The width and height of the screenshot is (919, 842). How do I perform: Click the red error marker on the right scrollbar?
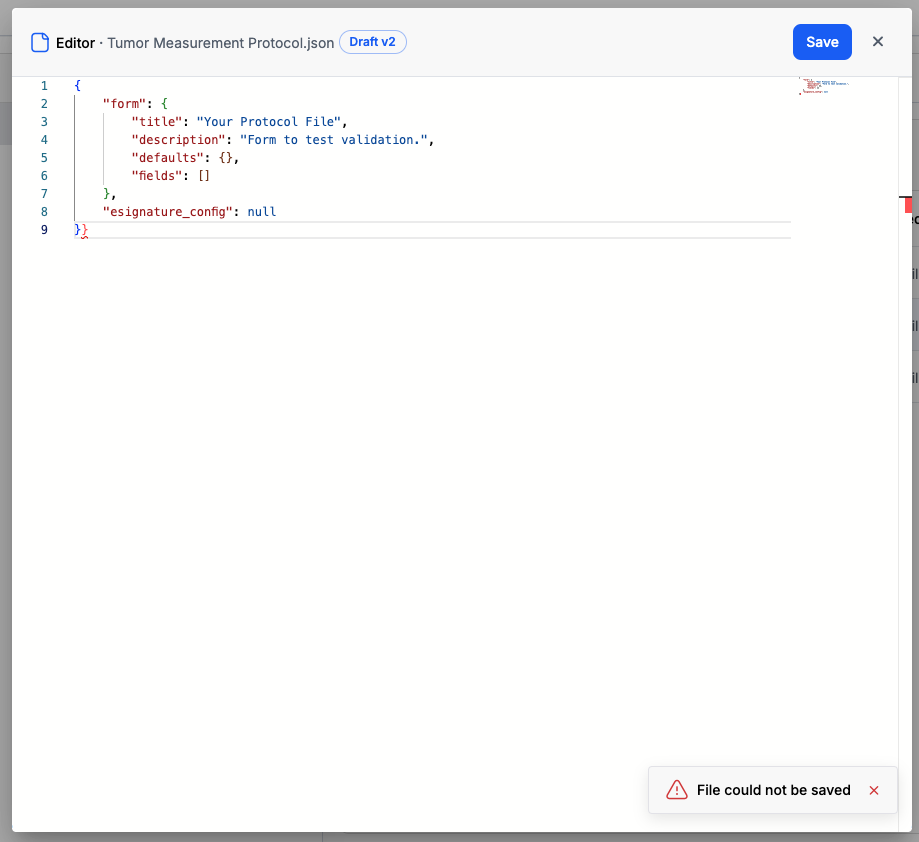click(x=907, y=205)
